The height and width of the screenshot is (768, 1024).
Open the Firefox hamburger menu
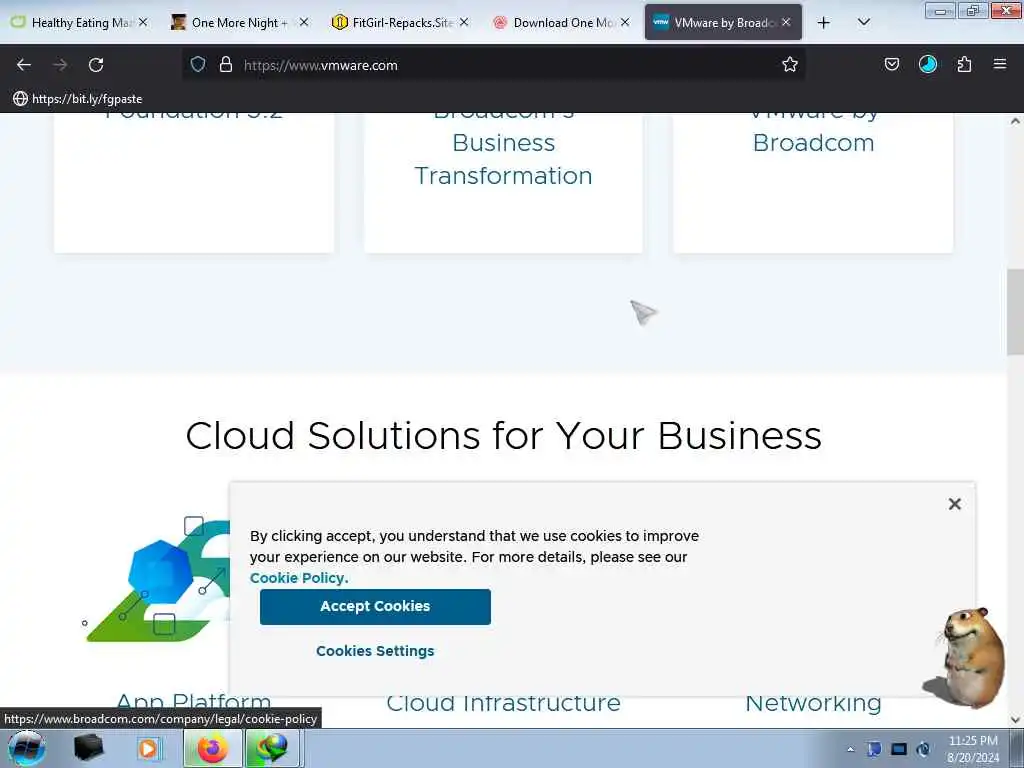coord(1000,64)
